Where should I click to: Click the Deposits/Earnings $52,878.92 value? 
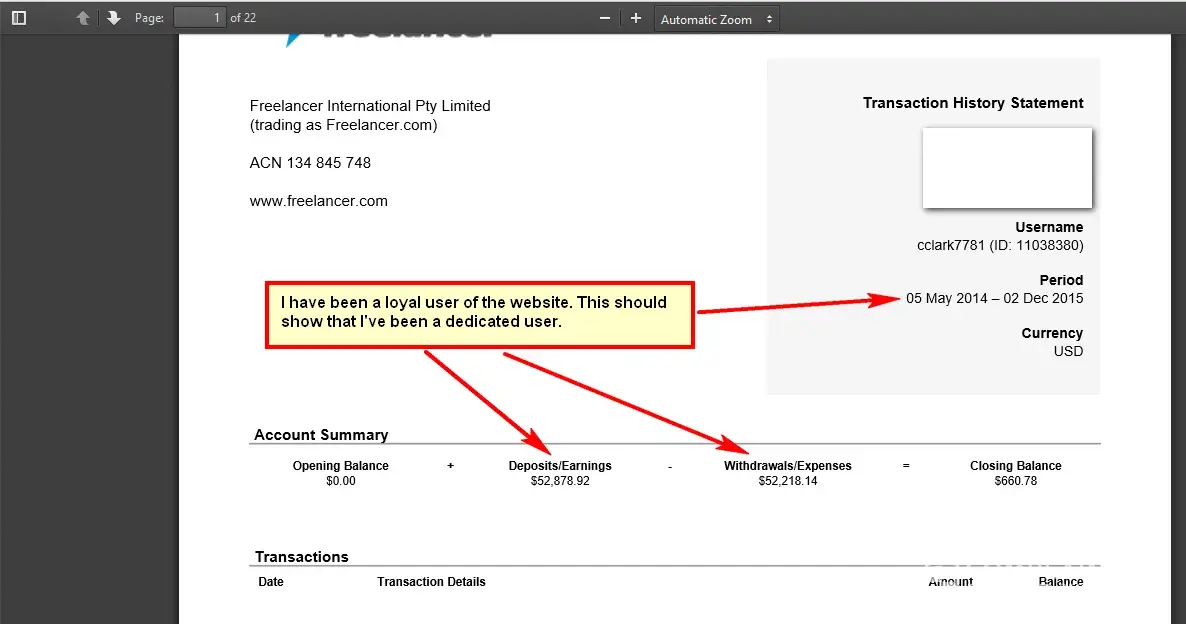click(x=560, y=481)
